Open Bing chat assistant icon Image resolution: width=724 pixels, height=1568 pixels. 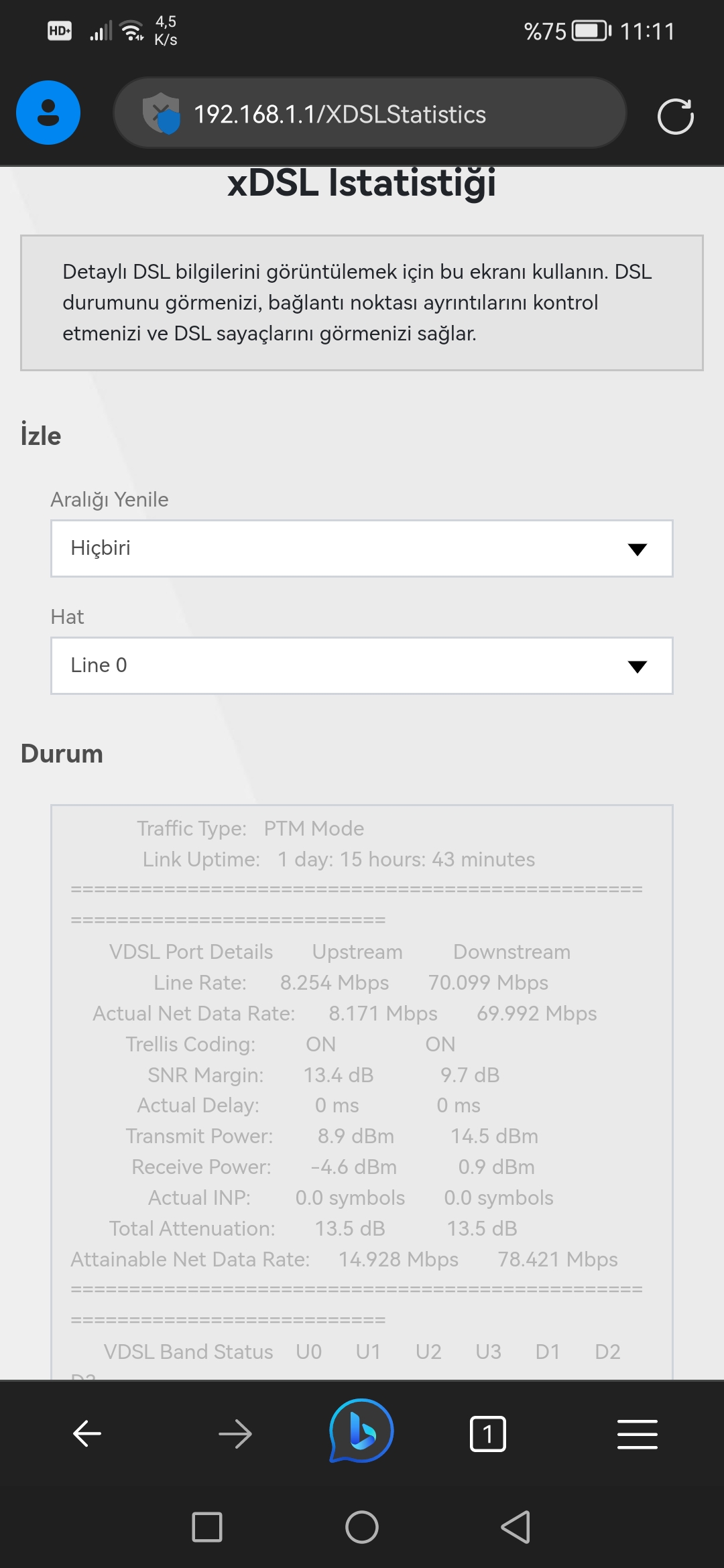click(x=361, y=1431)
